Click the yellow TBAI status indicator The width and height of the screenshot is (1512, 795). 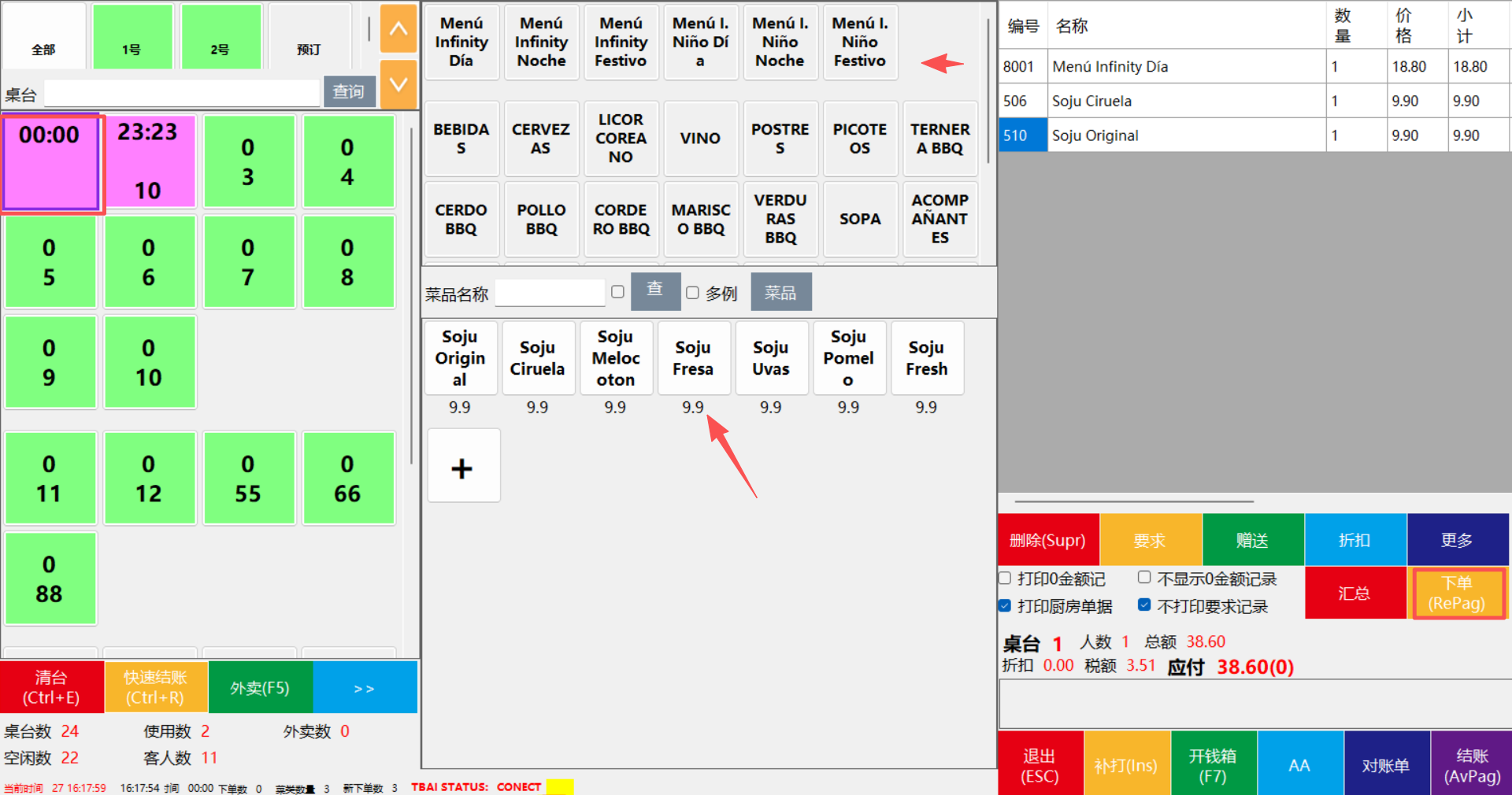[x=560, y=787]
